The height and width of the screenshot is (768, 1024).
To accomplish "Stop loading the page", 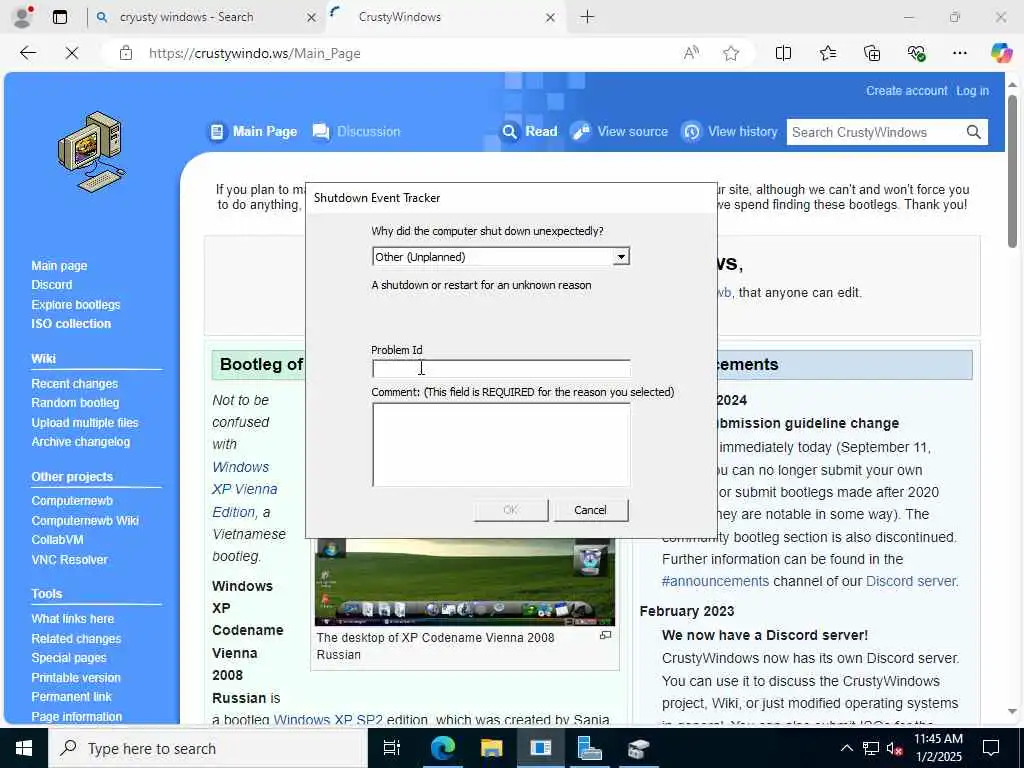I will (x=72, y=53).
